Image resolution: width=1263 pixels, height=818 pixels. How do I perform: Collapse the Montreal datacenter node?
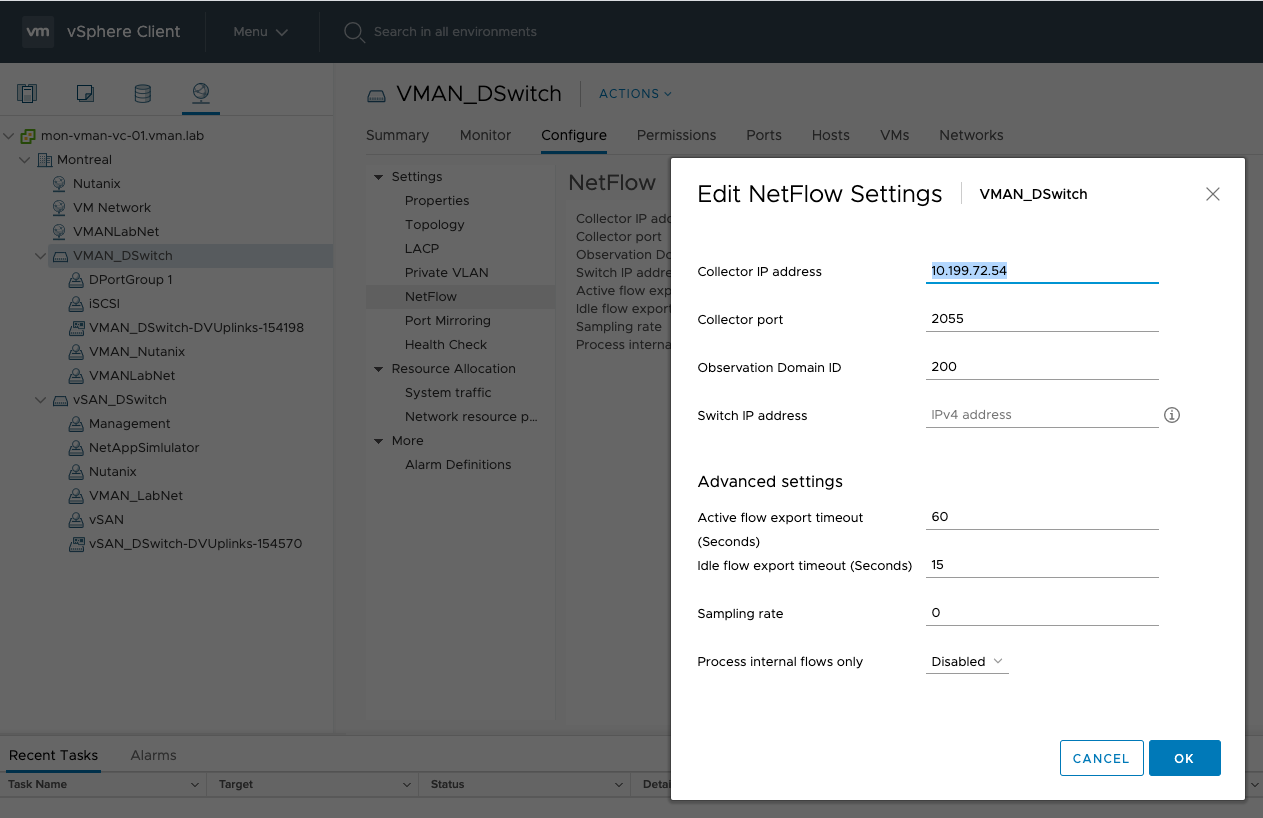coord(25,159)
